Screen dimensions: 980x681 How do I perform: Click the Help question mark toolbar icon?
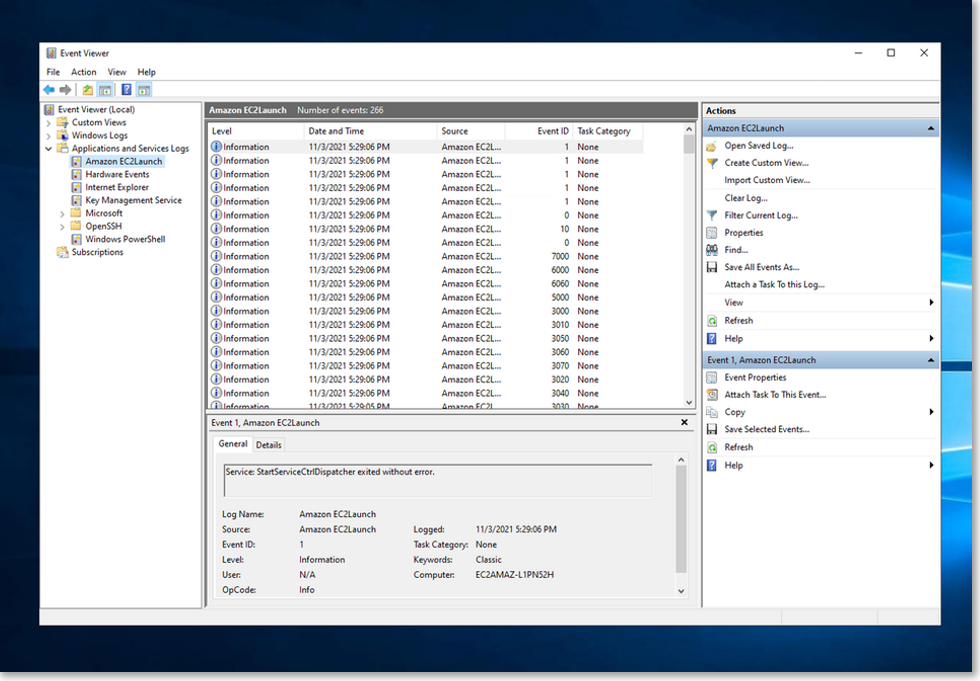[x=126, y=89]
